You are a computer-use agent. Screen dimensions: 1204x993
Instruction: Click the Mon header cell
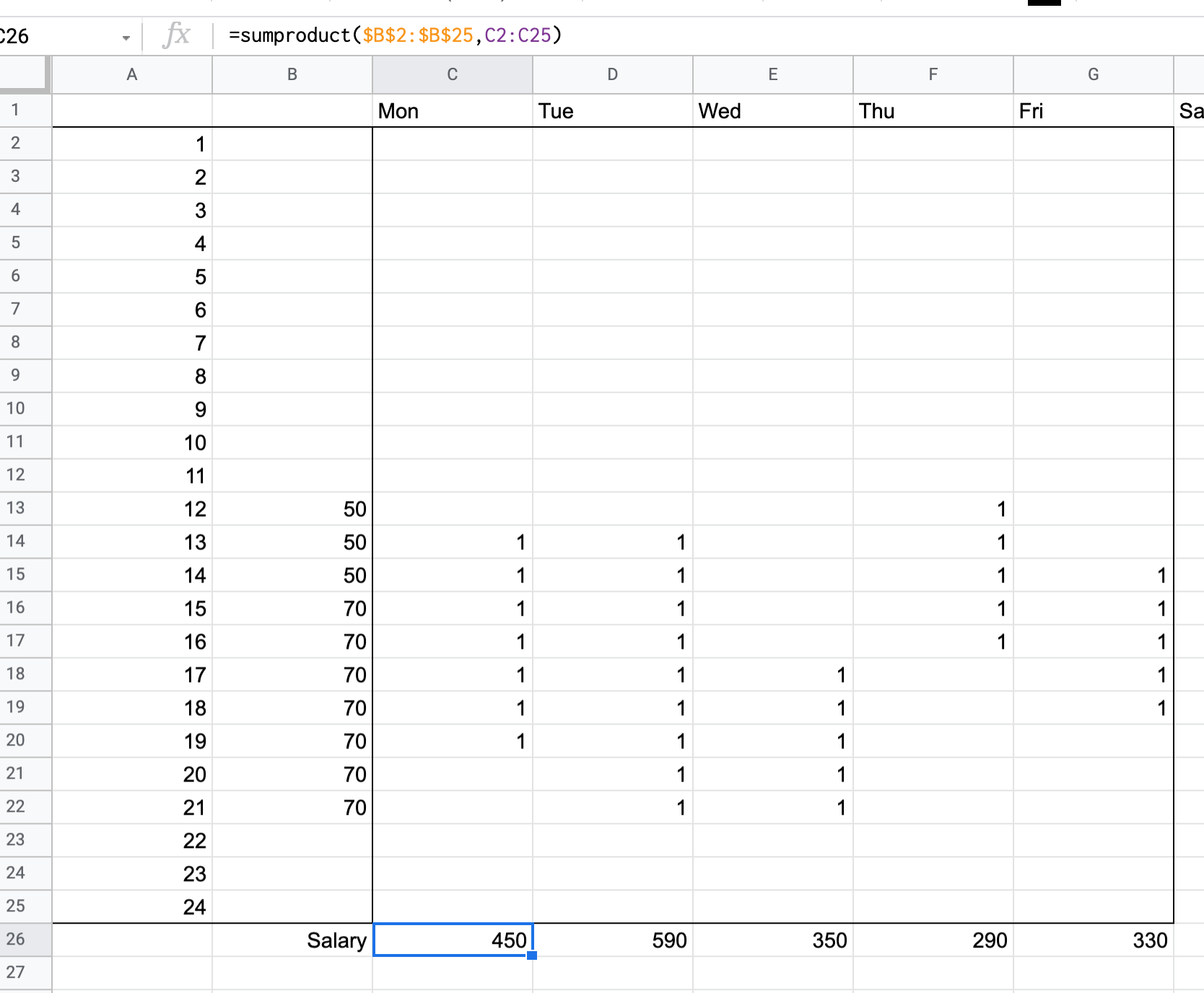pyautogui.click(x=453, y=111)
